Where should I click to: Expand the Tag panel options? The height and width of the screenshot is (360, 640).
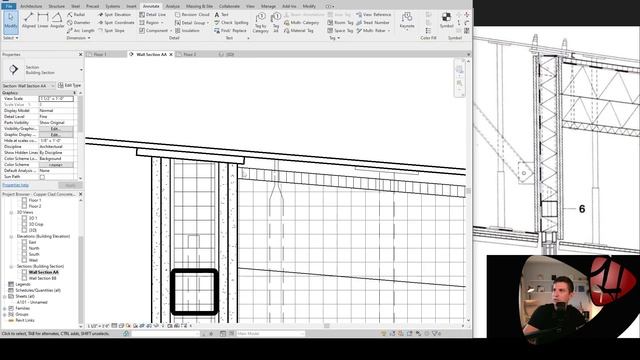pyautogui.click(x=334, y=38)
